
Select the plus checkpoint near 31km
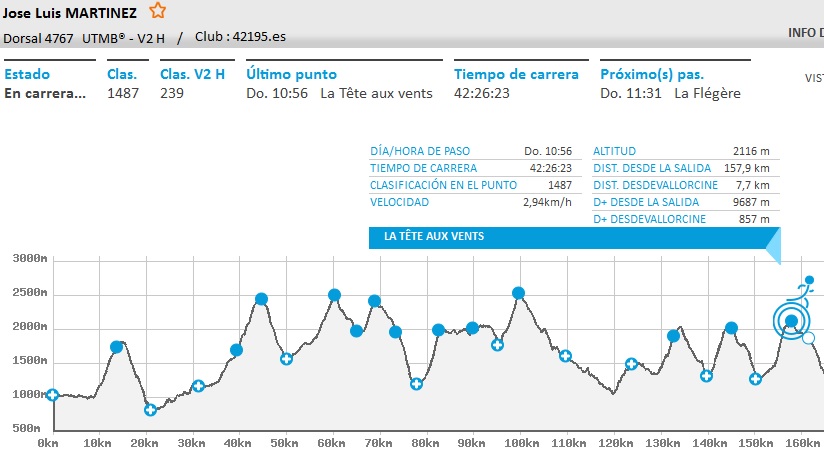(198, 386)
